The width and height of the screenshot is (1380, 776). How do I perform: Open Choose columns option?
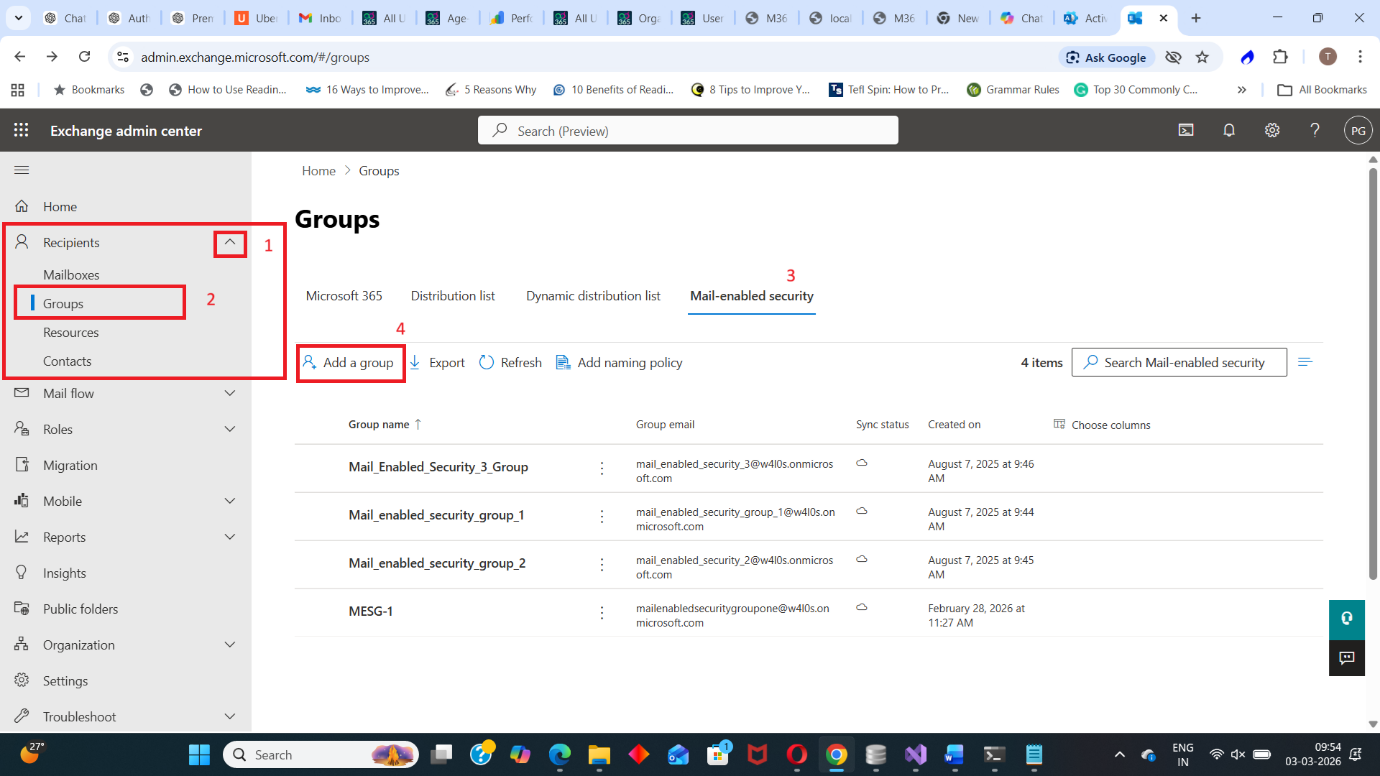click(1102, 425)
